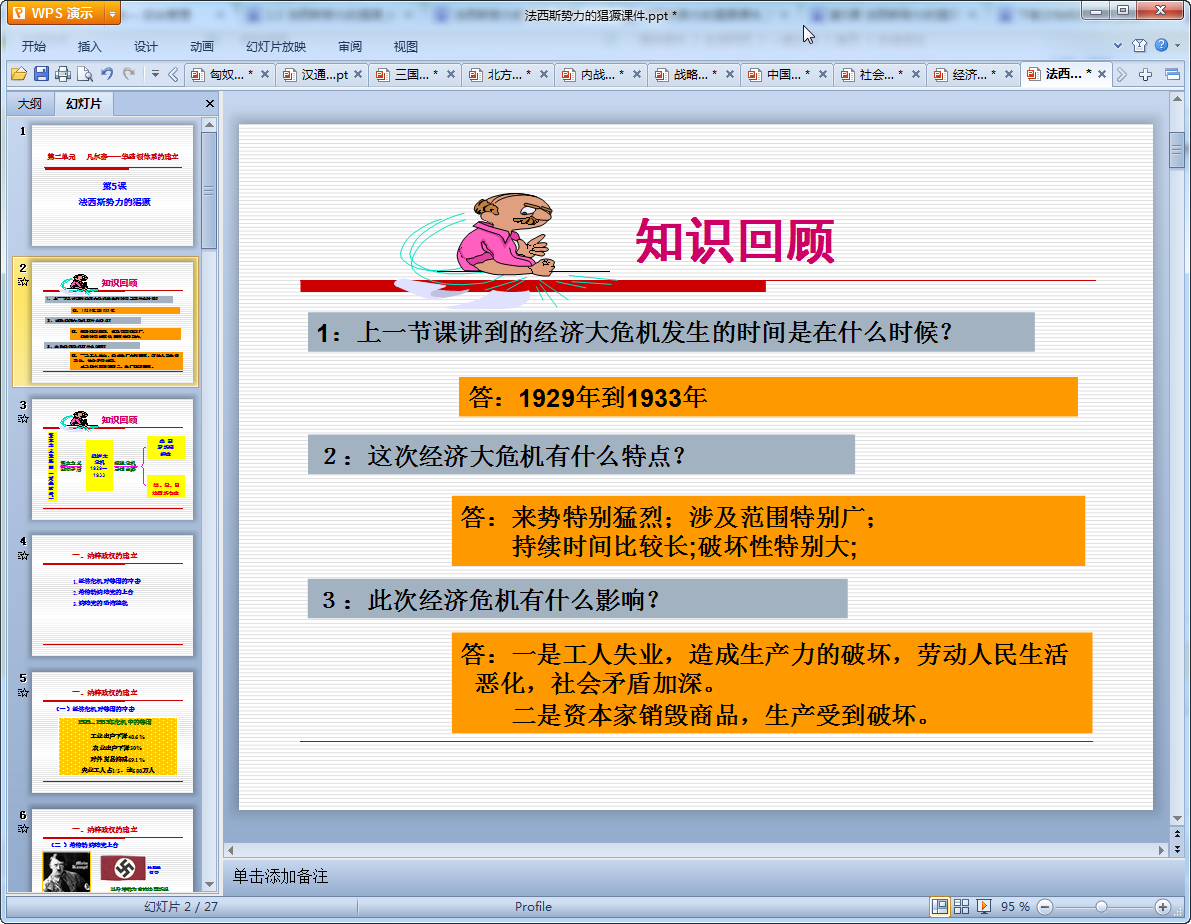Open the 审阅 menu tab
Screen dimensions: 1191x924
click(x=350, y=46)
